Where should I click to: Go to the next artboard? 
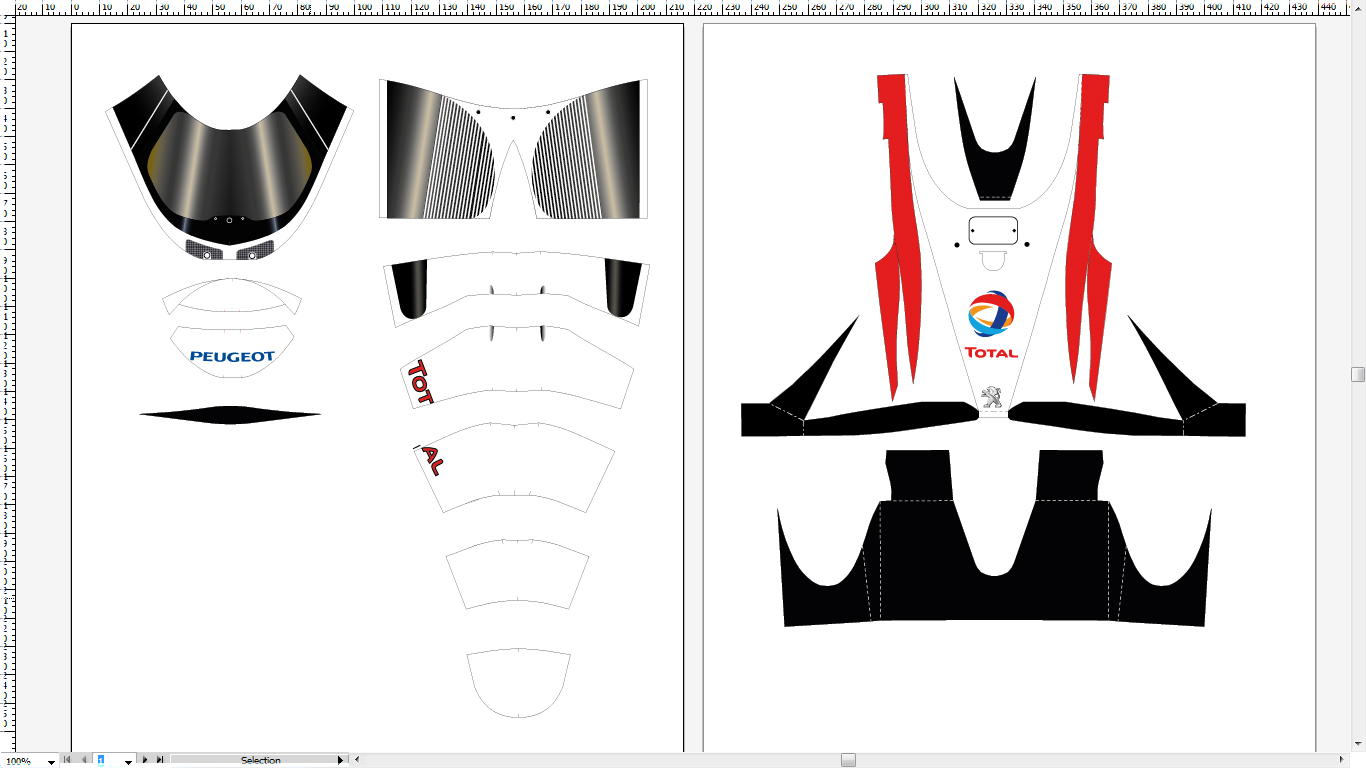tap(145, 761)
